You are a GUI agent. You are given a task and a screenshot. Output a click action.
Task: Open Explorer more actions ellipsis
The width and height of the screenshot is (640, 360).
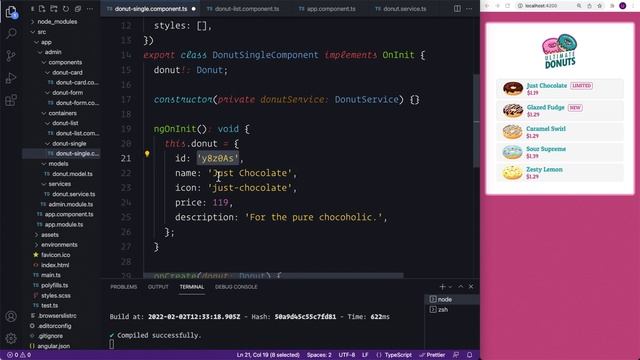(90, 9)
